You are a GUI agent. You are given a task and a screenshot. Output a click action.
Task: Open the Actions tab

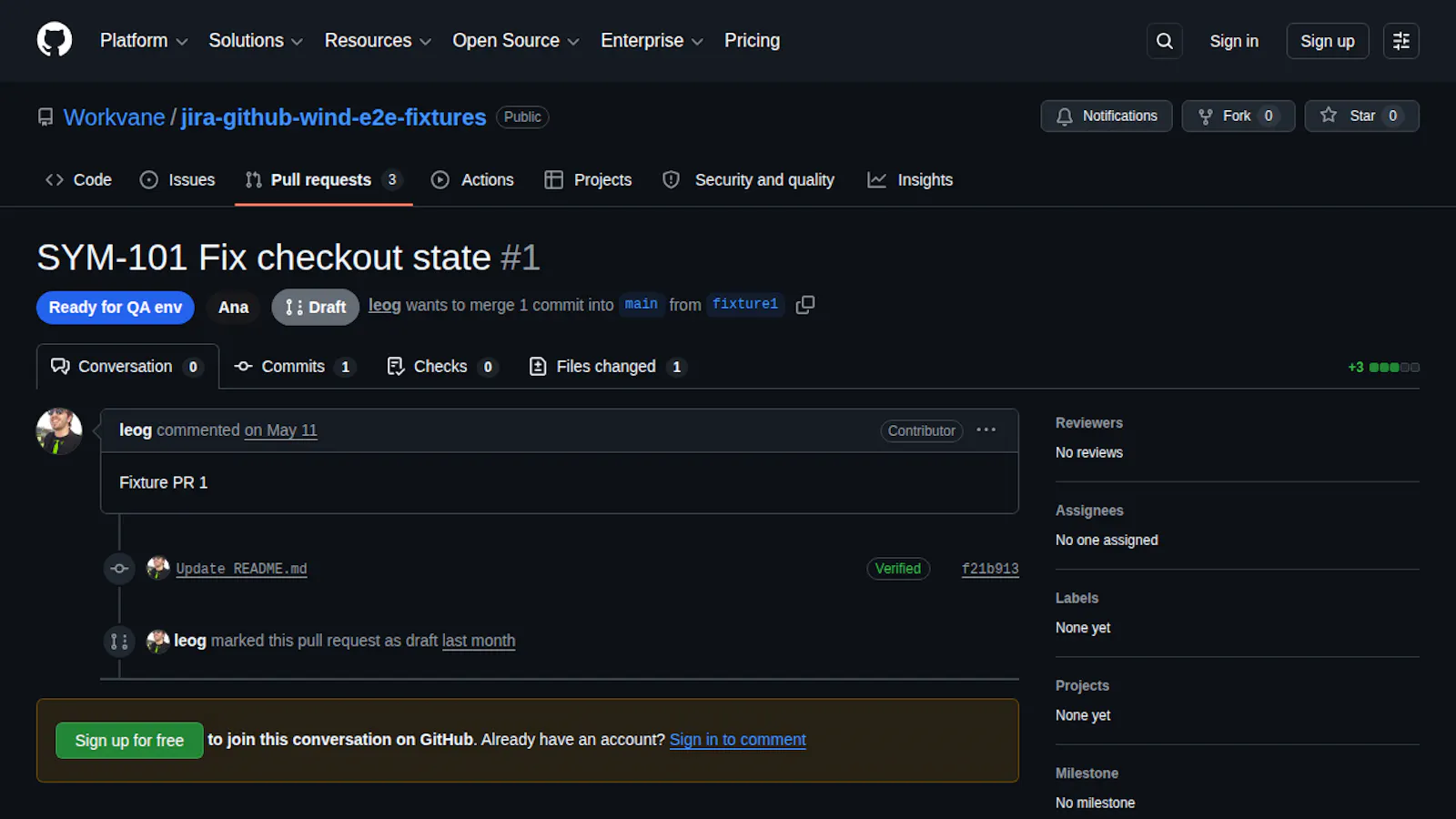(x=472, y=180)
